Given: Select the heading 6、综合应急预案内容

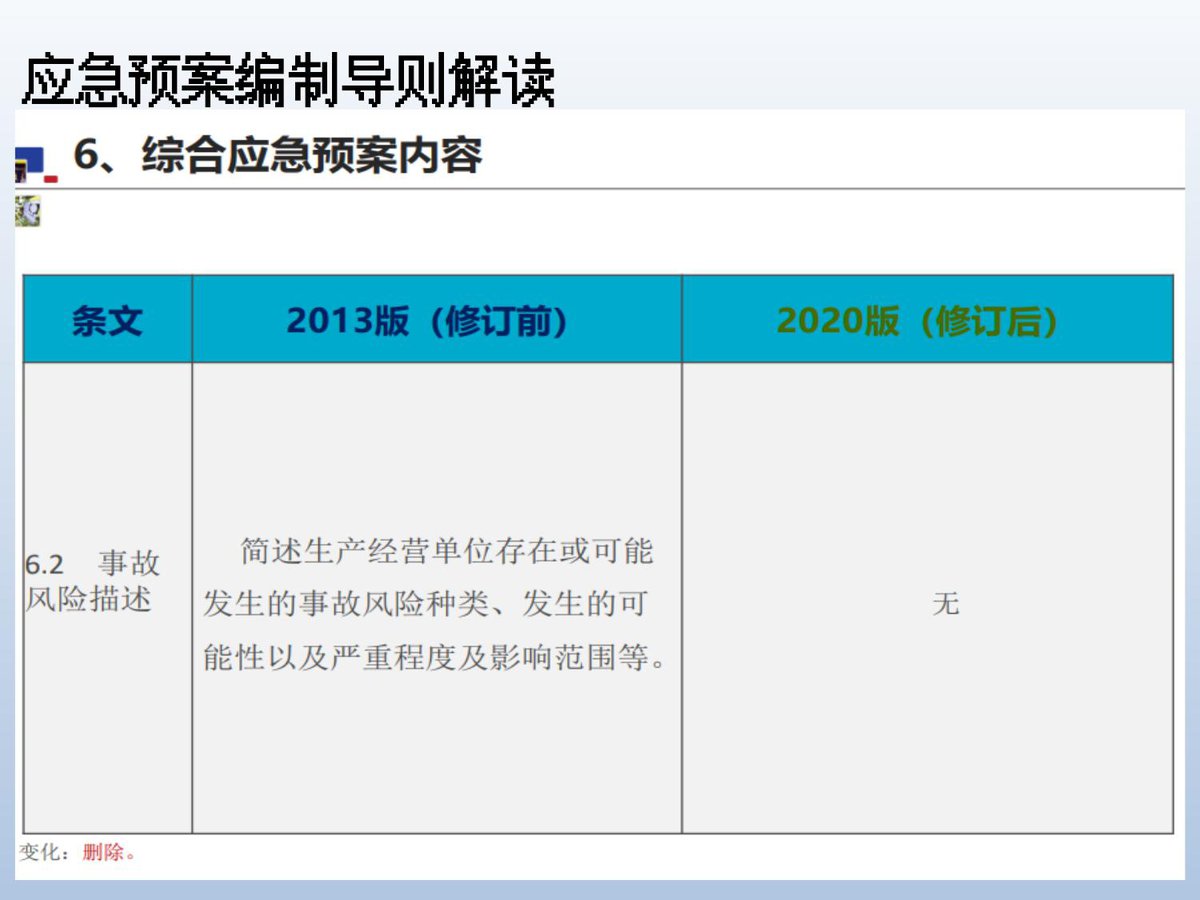Looking at the screenshot, I should tap(278, 156).
